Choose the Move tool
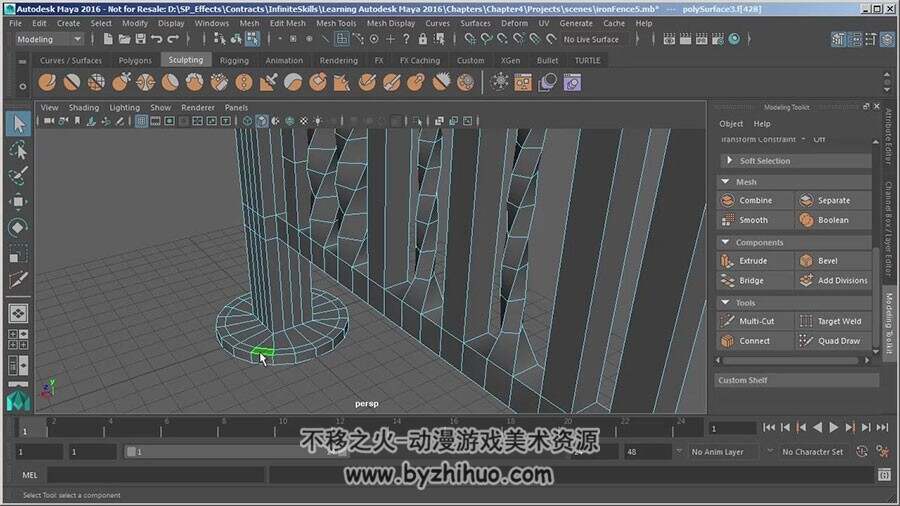This screenshot has width=900, height=506. pyautogui.click(x=18, y=201)
